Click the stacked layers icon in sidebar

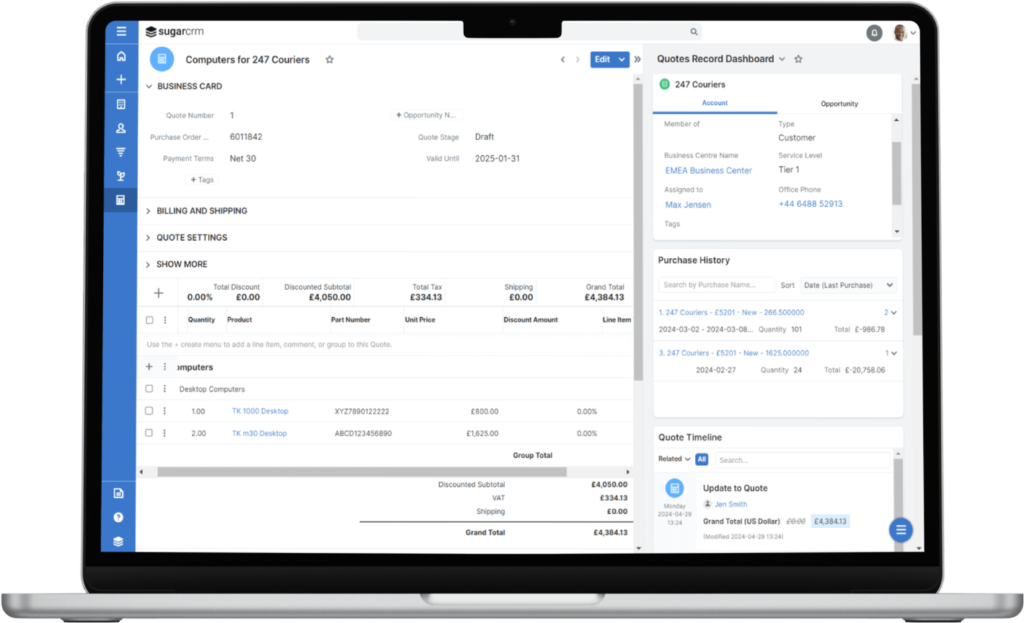pos(118,541)
